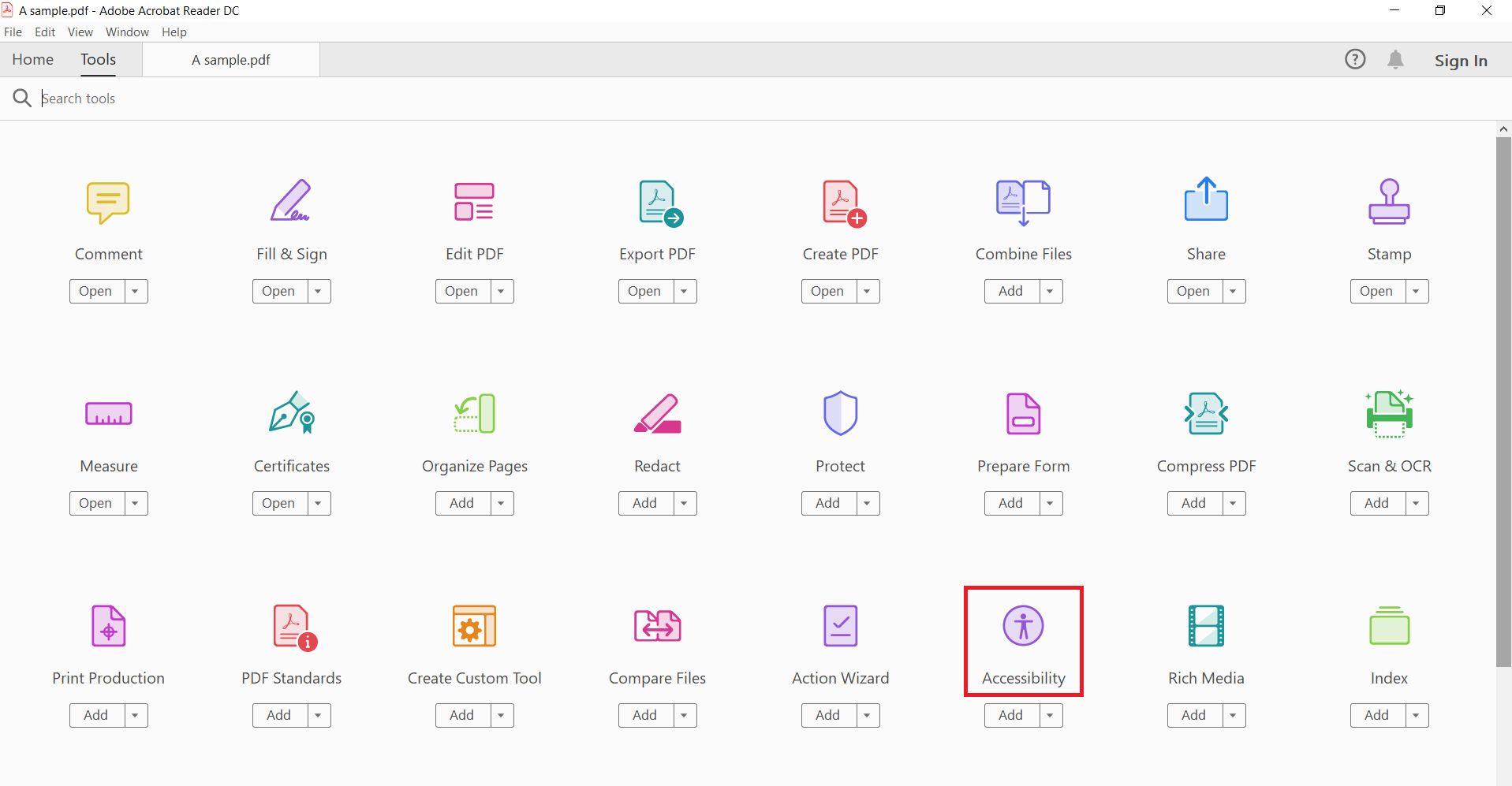
Task: Select the Fill & Sign pen icon
Action: click(291, 200)
